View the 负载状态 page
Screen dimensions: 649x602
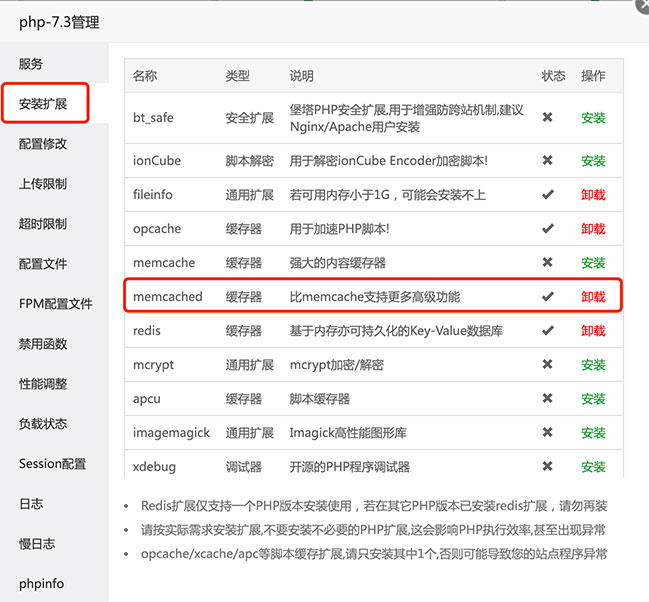[43, 424]
